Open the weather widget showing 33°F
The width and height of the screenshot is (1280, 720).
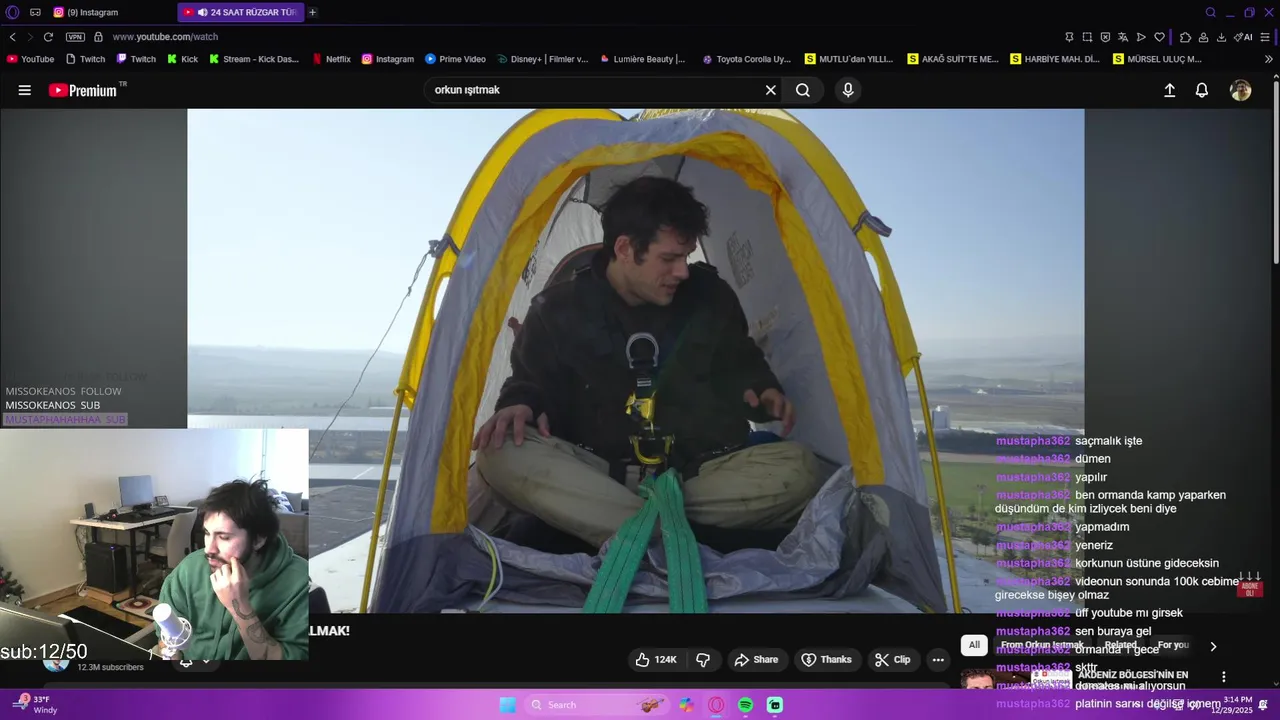(x=36, y=705)
